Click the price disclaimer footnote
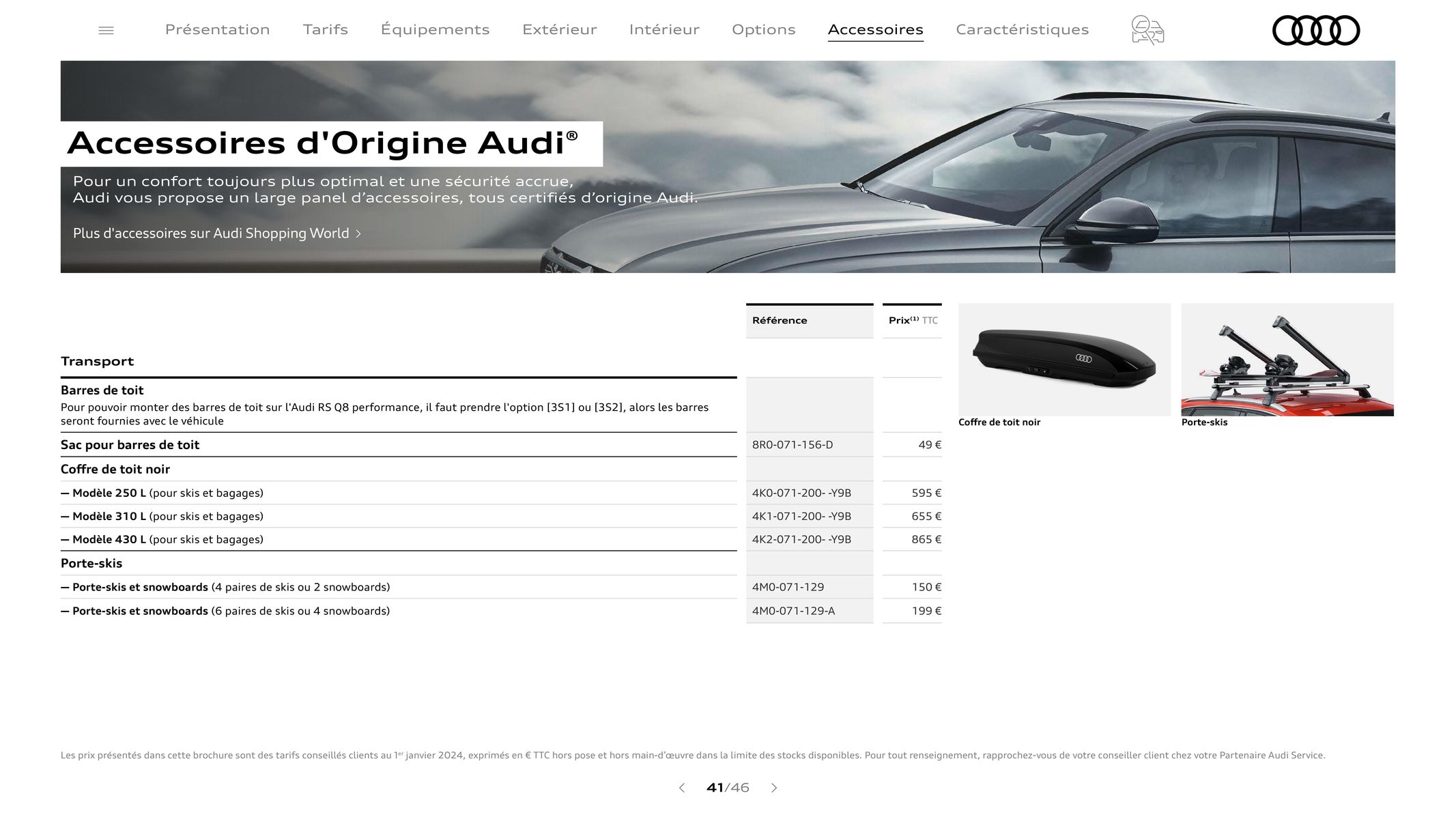Viewport: 1456px width, 819px height. [693, 755]
